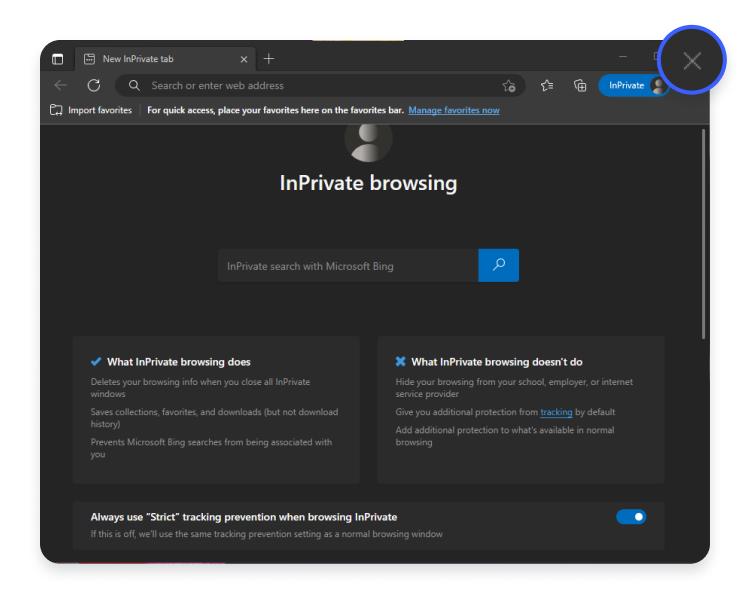The width and height of the screenshot is (750, 604).
Task: Open the Collections icon
Action: click(580, 85)
